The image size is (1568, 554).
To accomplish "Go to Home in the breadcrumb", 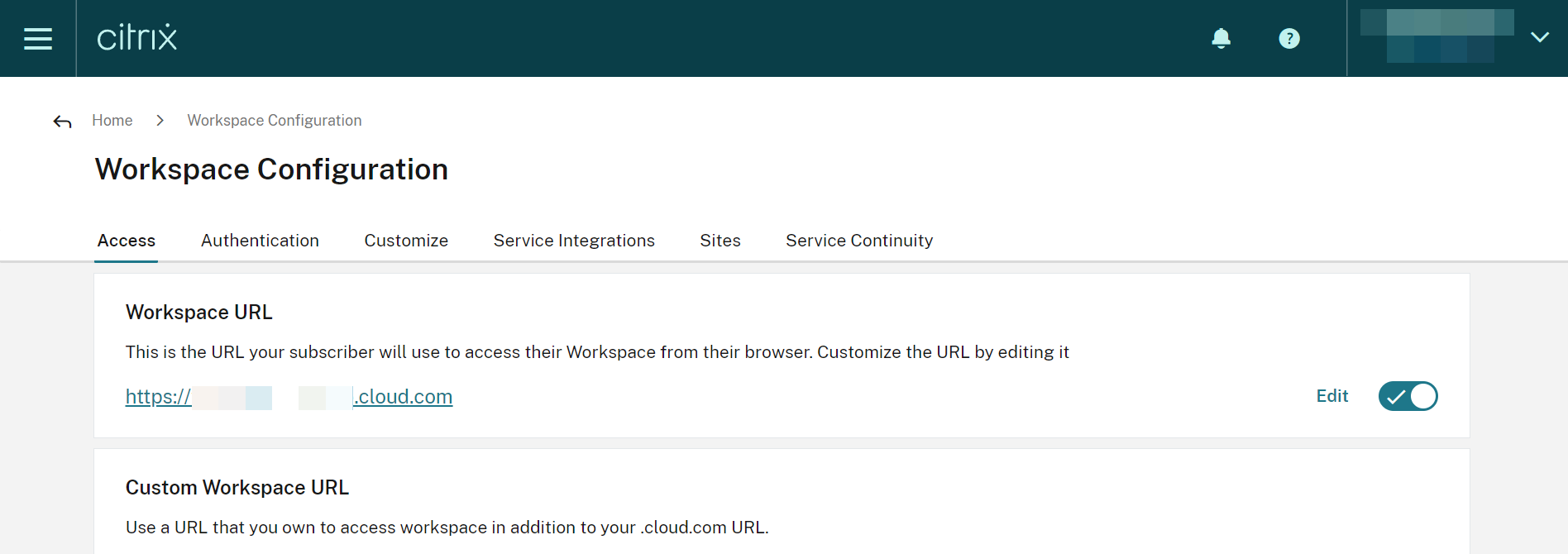I will click(112, 121).
